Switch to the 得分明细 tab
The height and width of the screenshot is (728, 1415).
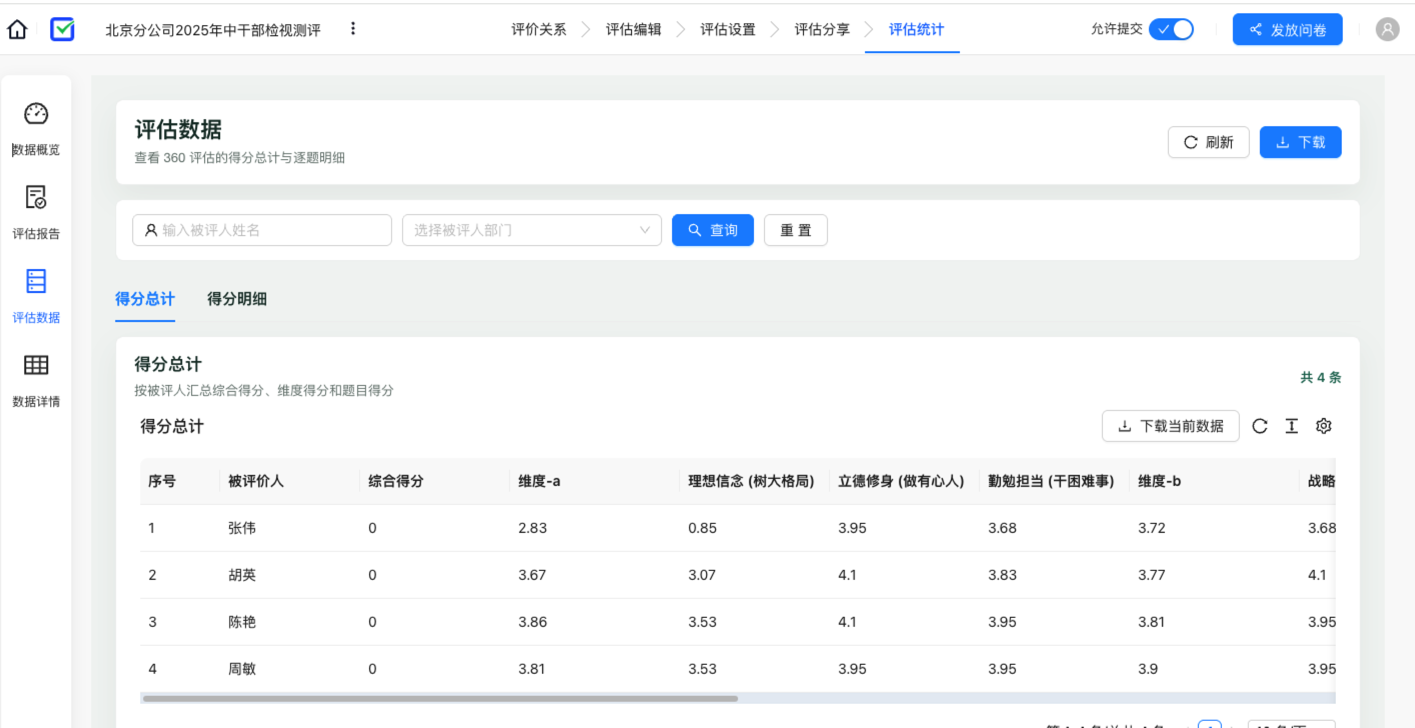[237, 299]
